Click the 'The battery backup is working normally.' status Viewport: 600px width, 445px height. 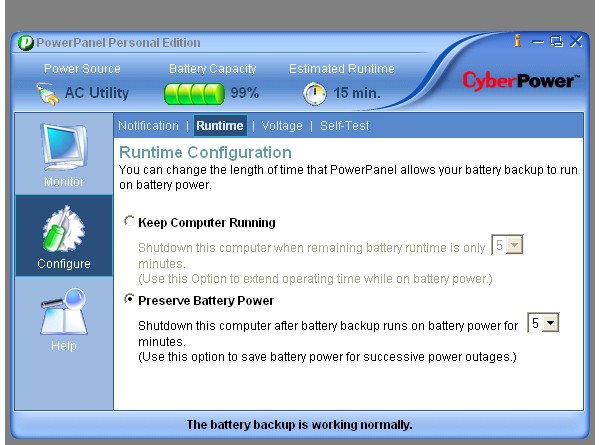pos(300,424)
